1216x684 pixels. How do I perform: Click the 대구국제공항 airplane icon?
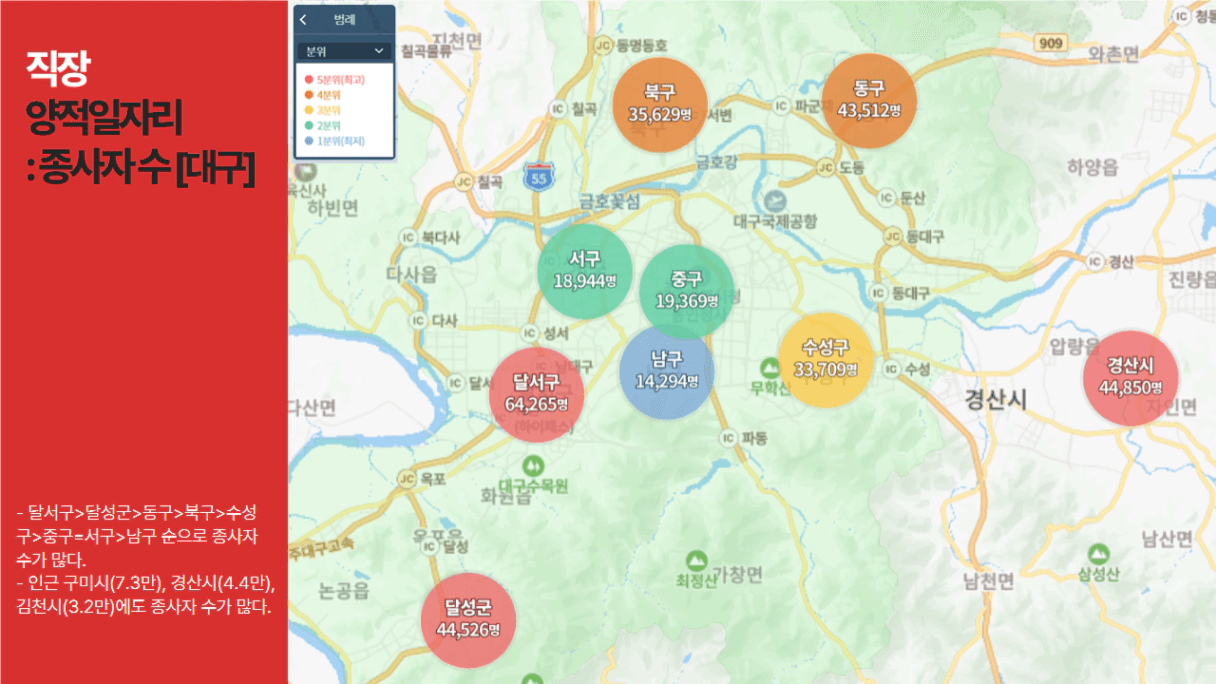tap(776, 200)
